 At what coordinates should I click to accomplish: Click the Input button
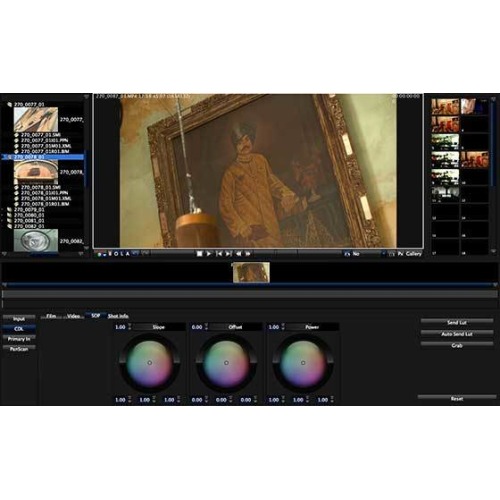[19, 319]
